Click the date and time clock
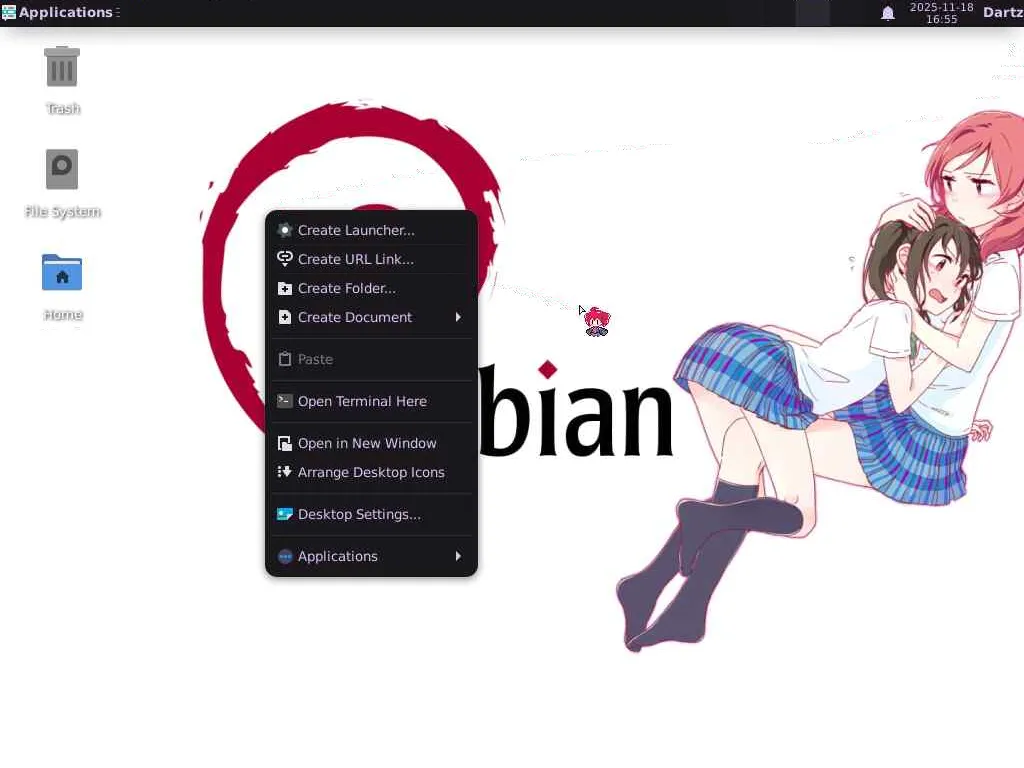1024x768 pixels. coord(941,13)
